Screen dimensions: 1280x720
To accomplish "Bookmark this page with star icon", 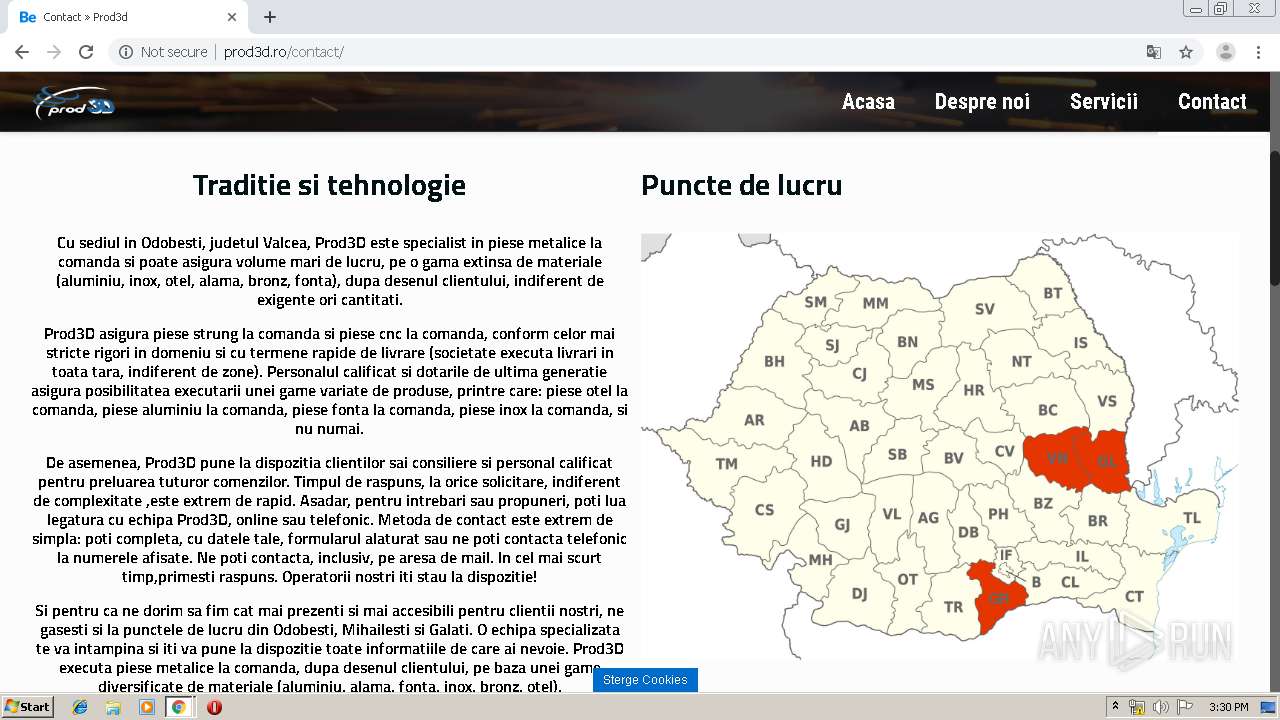I will [1186, 52].
